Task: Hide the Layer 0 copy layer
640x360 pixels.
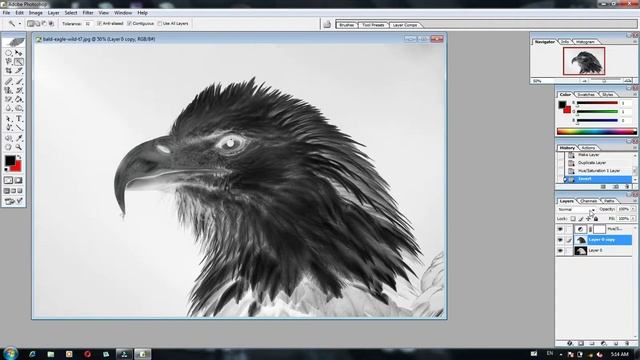Action: click(560, 240)
